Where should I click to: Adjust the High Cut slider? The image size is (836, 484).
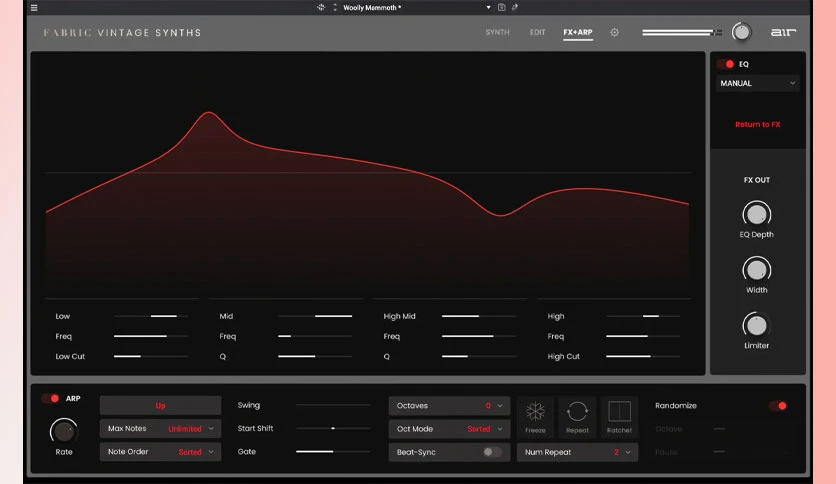643,356
